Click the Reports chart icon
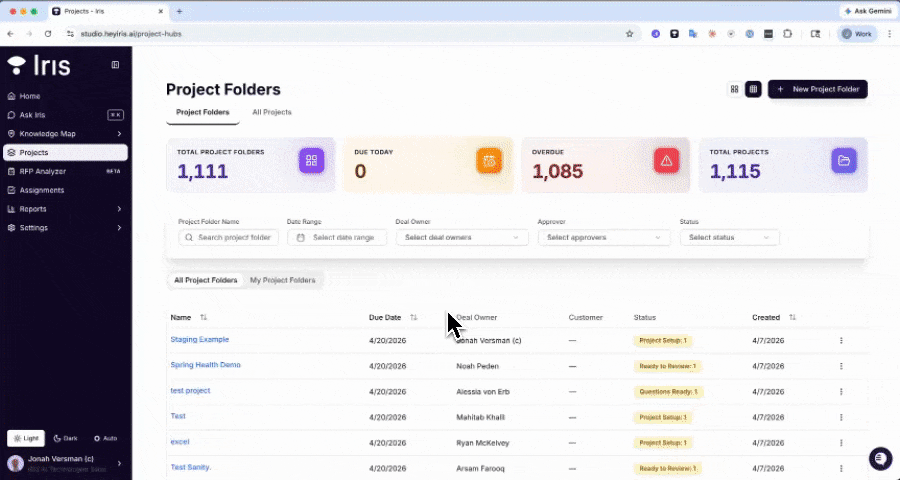Screen dimensions: 900x480 (11, 209)
